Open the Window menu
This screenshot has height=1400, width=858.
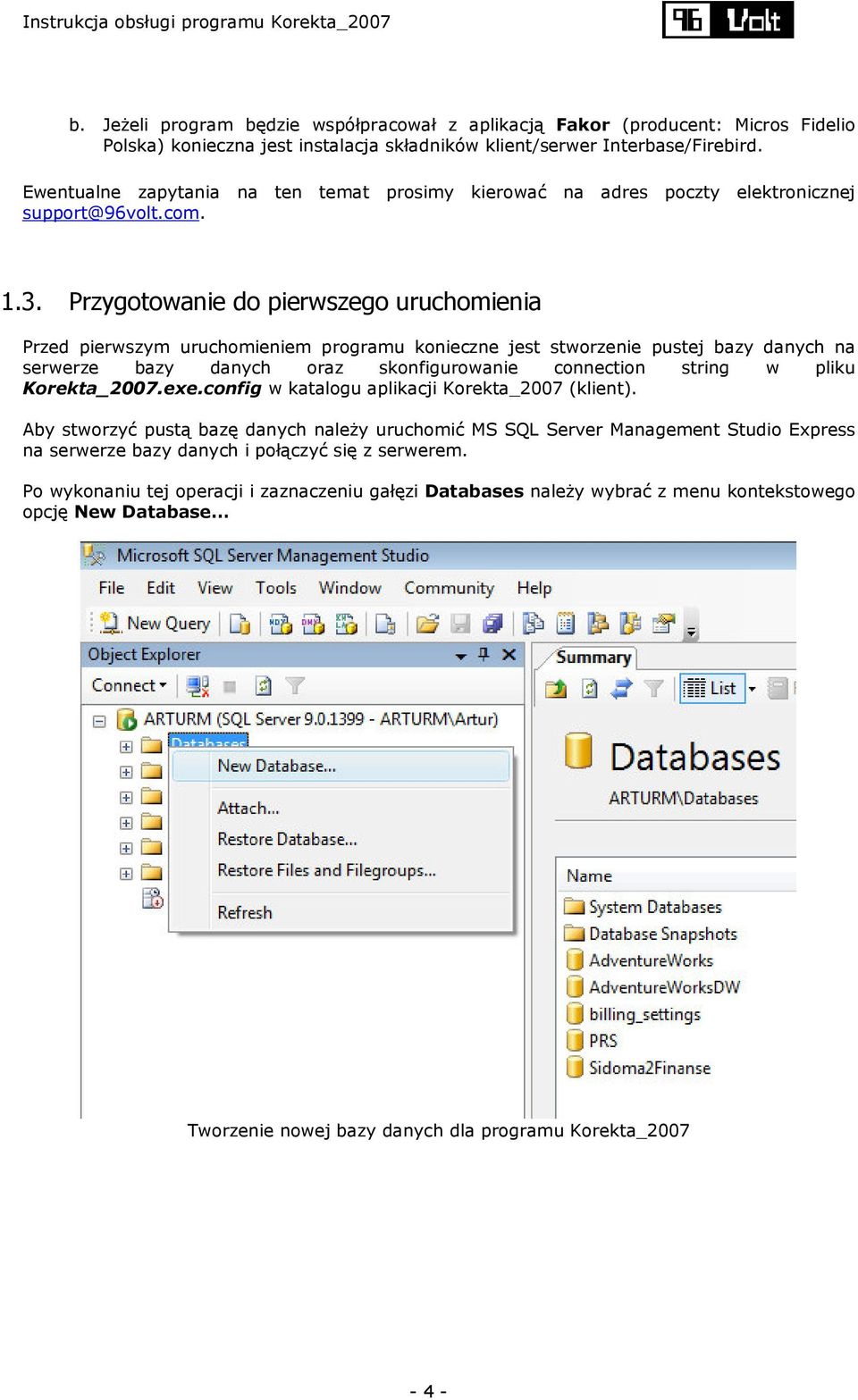point(349,588)
